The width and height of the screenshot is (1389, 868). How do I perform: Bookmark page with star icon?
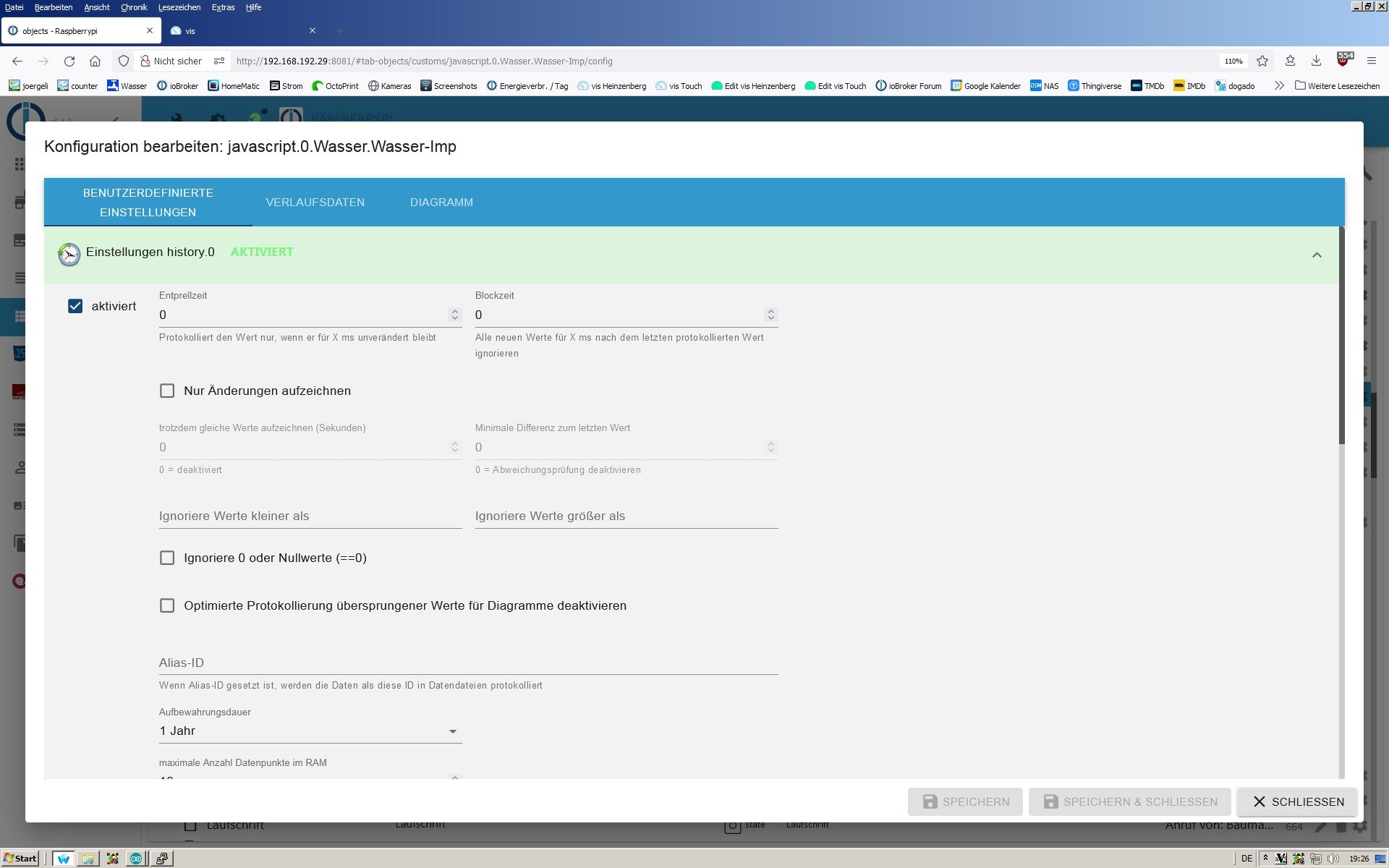click(1262, 61)
